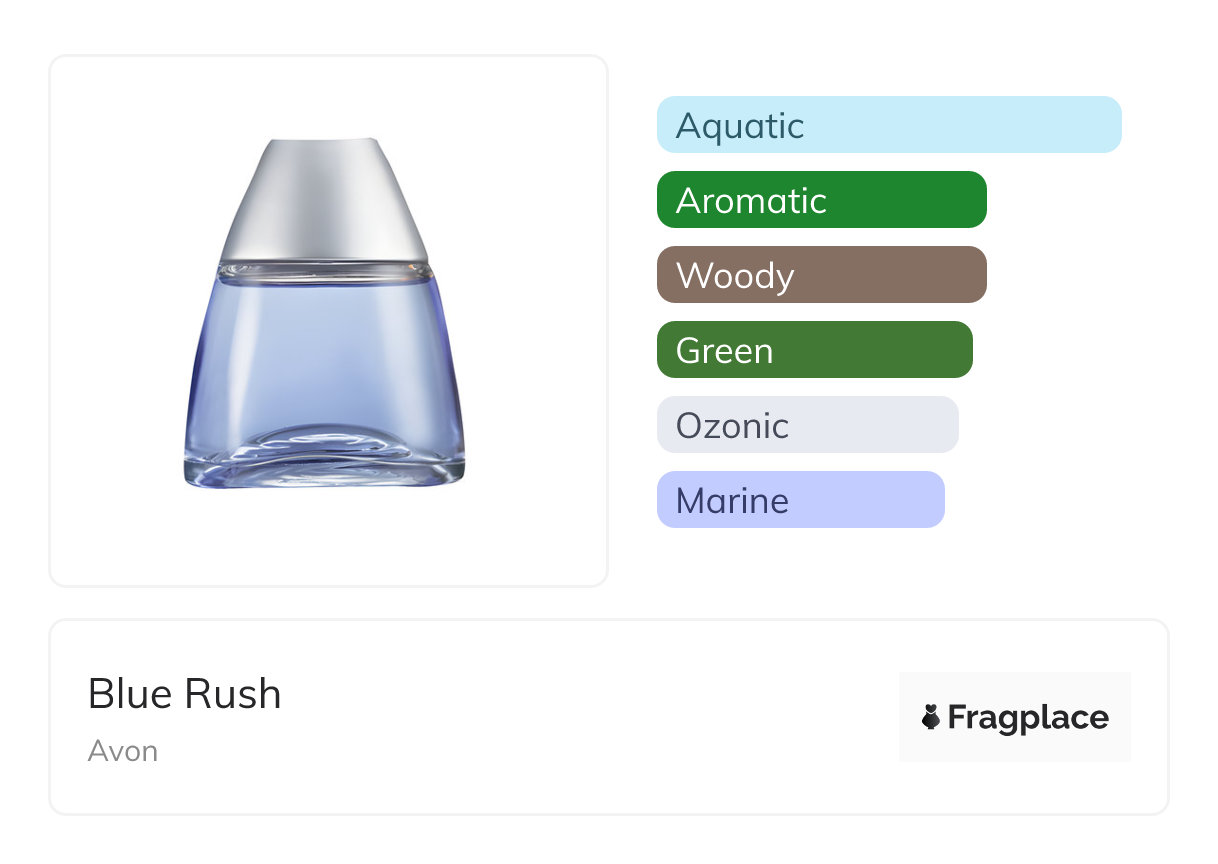Click the Fragplace wordmark text
The height and width of the screenshot is (864, 1218).
tap(1028, 718)
